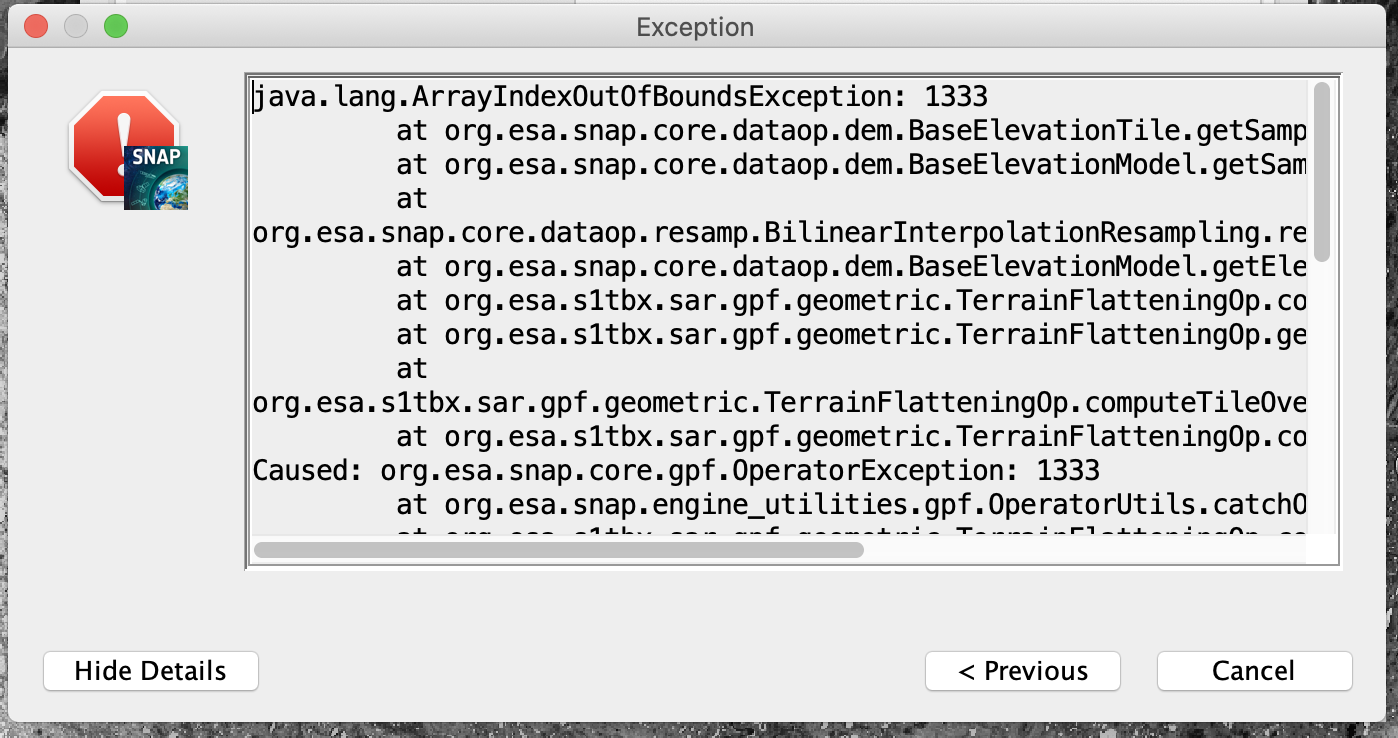Click the OperatorUtils.catchO stack trace line
Screen dimensions: 1398x738
pyautogui.click(x=850, y=504)
